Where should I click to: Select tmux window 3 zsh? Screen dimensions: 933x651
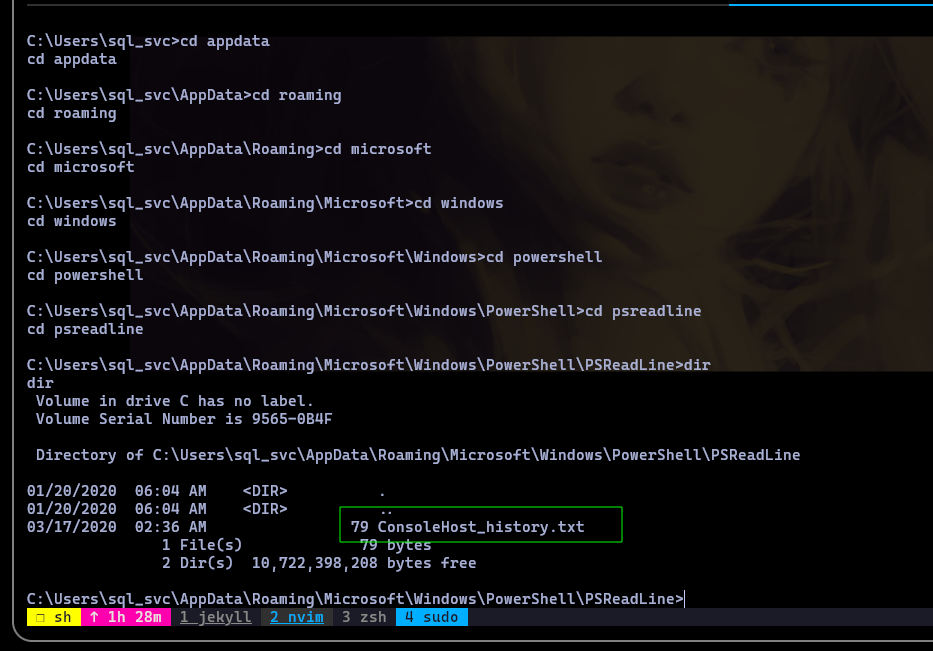point(364,617)
